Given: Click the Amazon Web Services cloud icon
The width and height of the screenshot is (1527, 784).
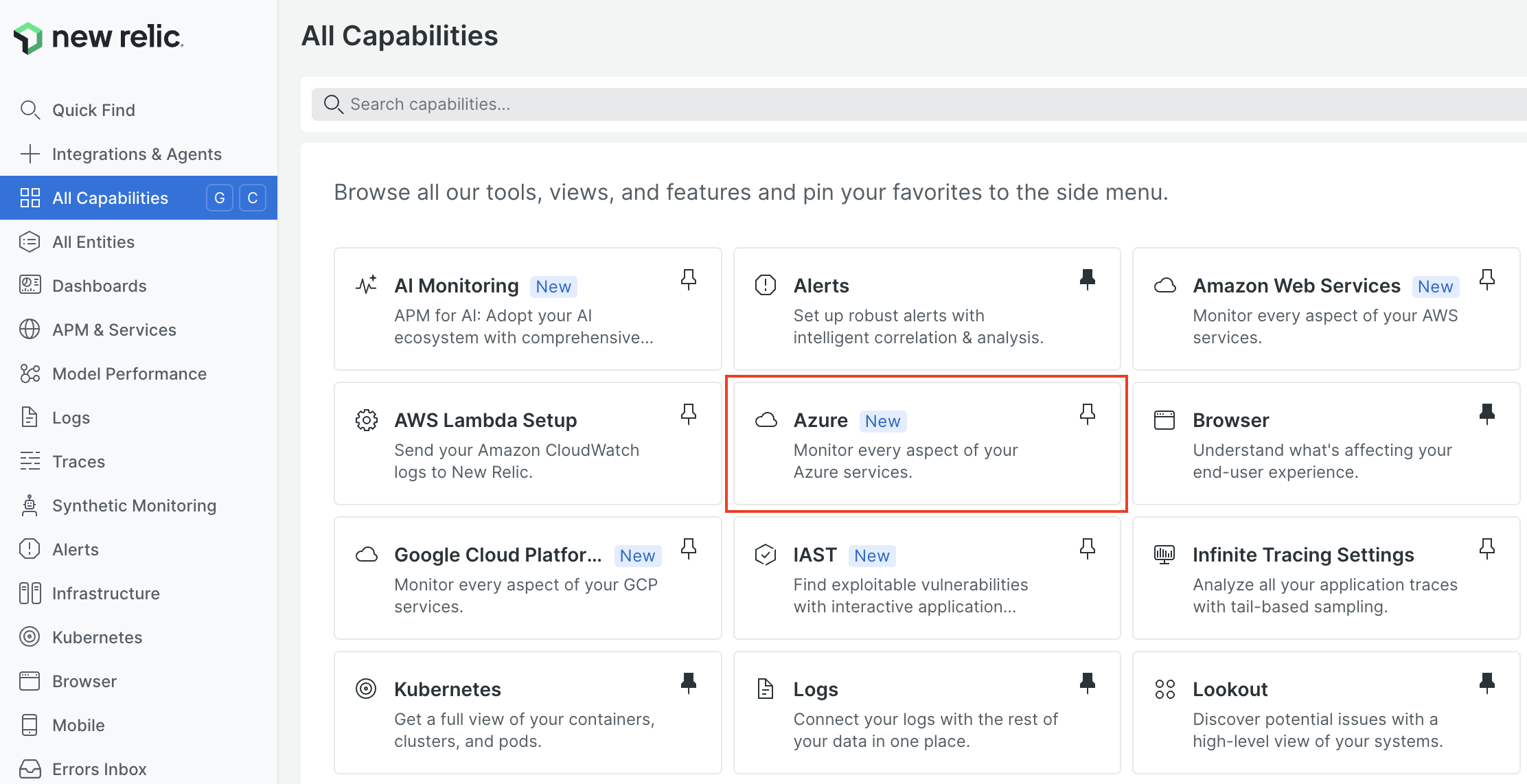Looking at the screenshot, I should 1165,285.
